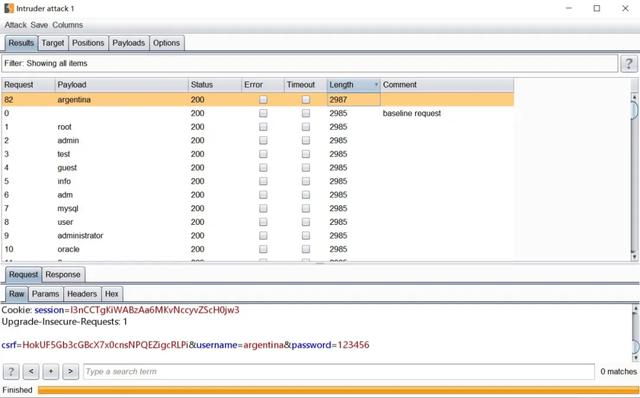This screenshot has width=640, height=398.
Task: Select the user payload row
Action: 258,222
